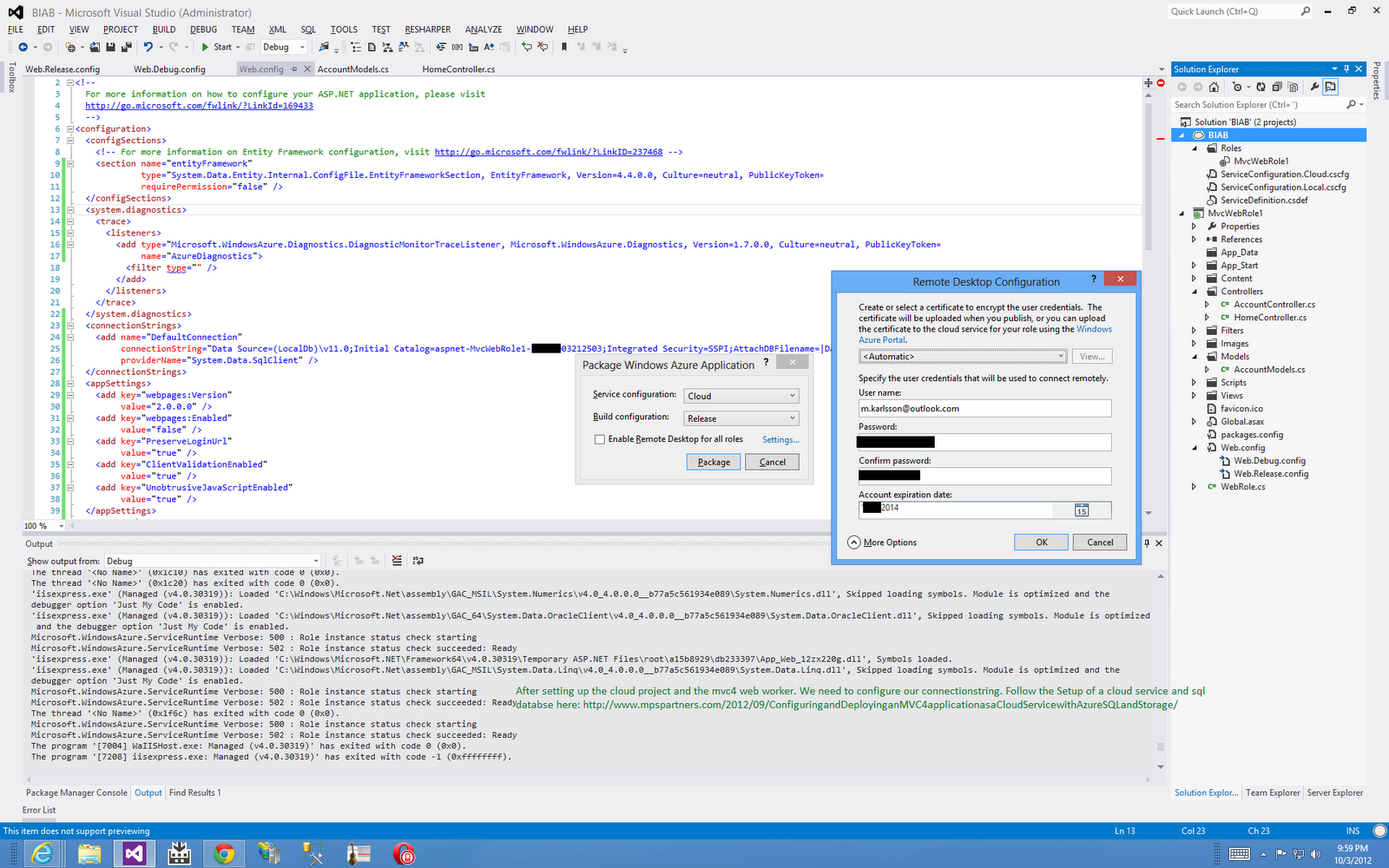Open the DEBUG menu

coord(203,30)
